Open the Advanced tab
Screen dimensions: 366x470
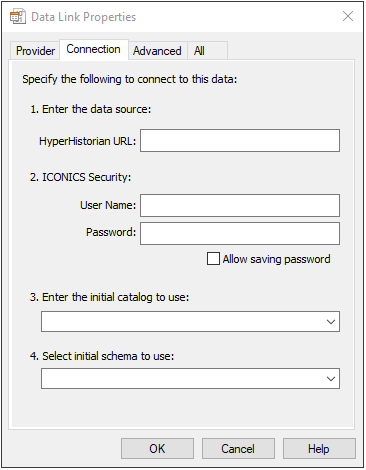157,51
